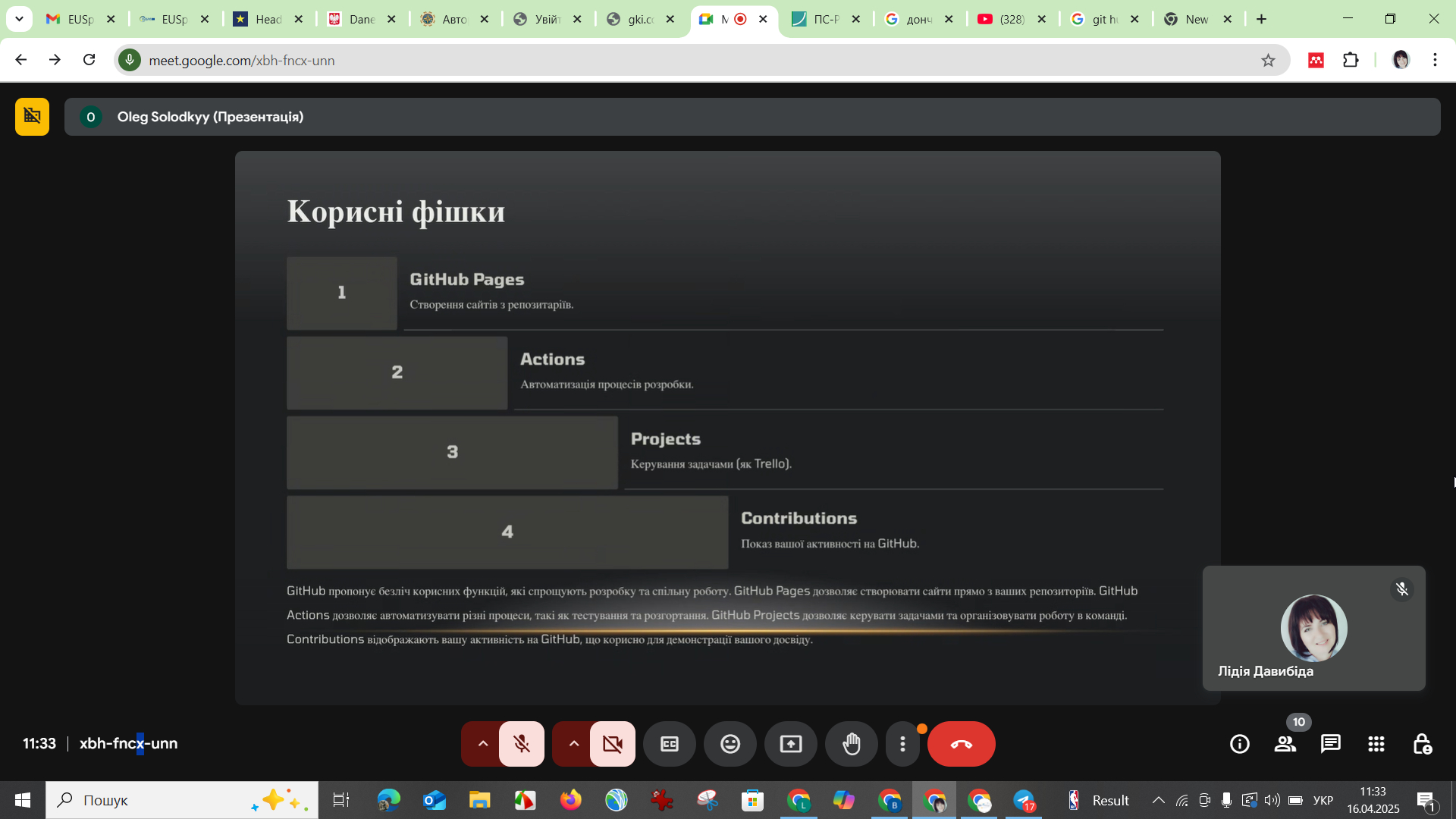The height and width of the screenshot is (819, 1456).
Task: Open the red extension icon in toolbar
Action: pos(1316,60)
